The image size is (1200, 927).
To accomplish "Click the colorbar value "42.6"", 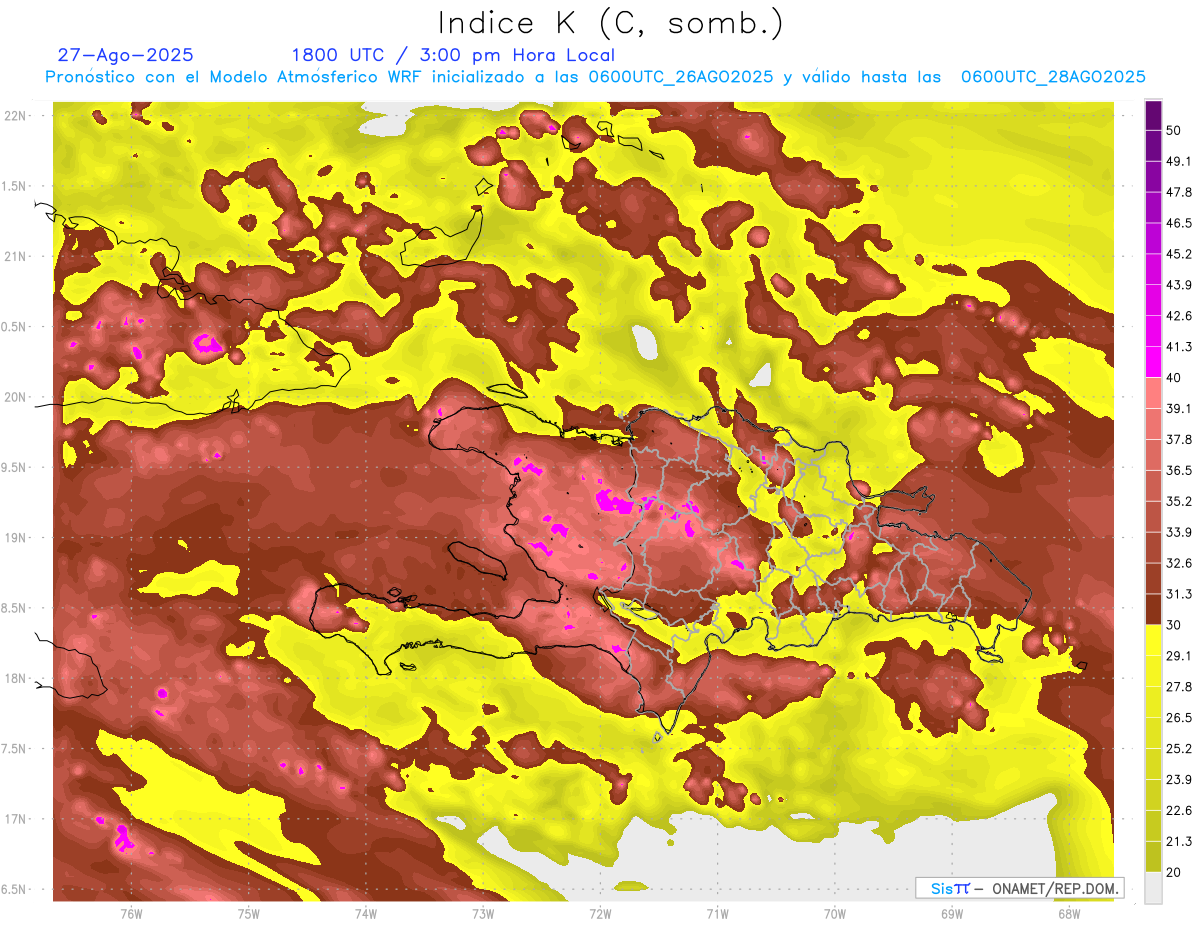I will tap(1178, 316).
